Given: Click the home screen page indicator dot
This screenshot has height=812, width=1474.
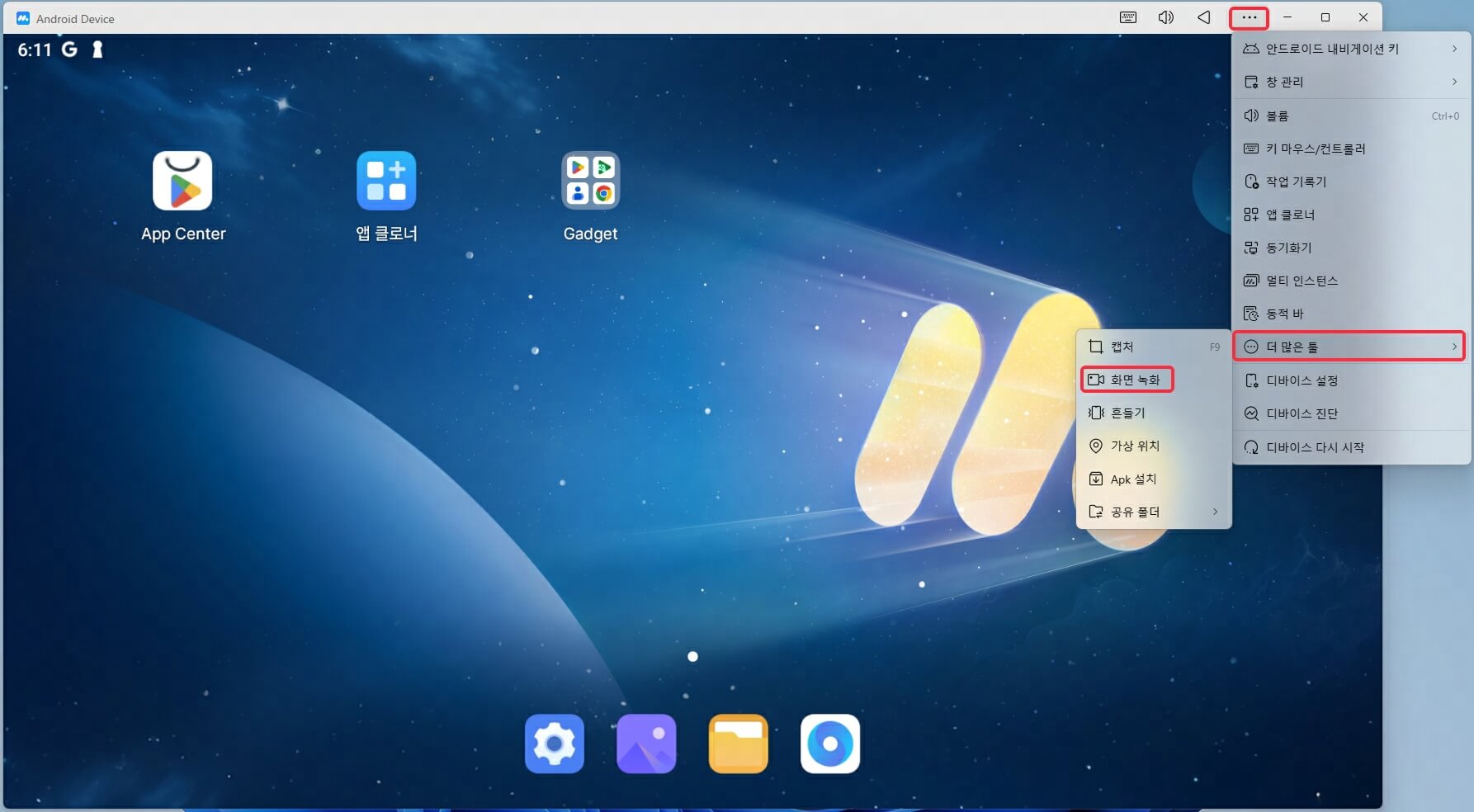Looking at the screenshot, I should pyautogui.click(x=692, y=657).
